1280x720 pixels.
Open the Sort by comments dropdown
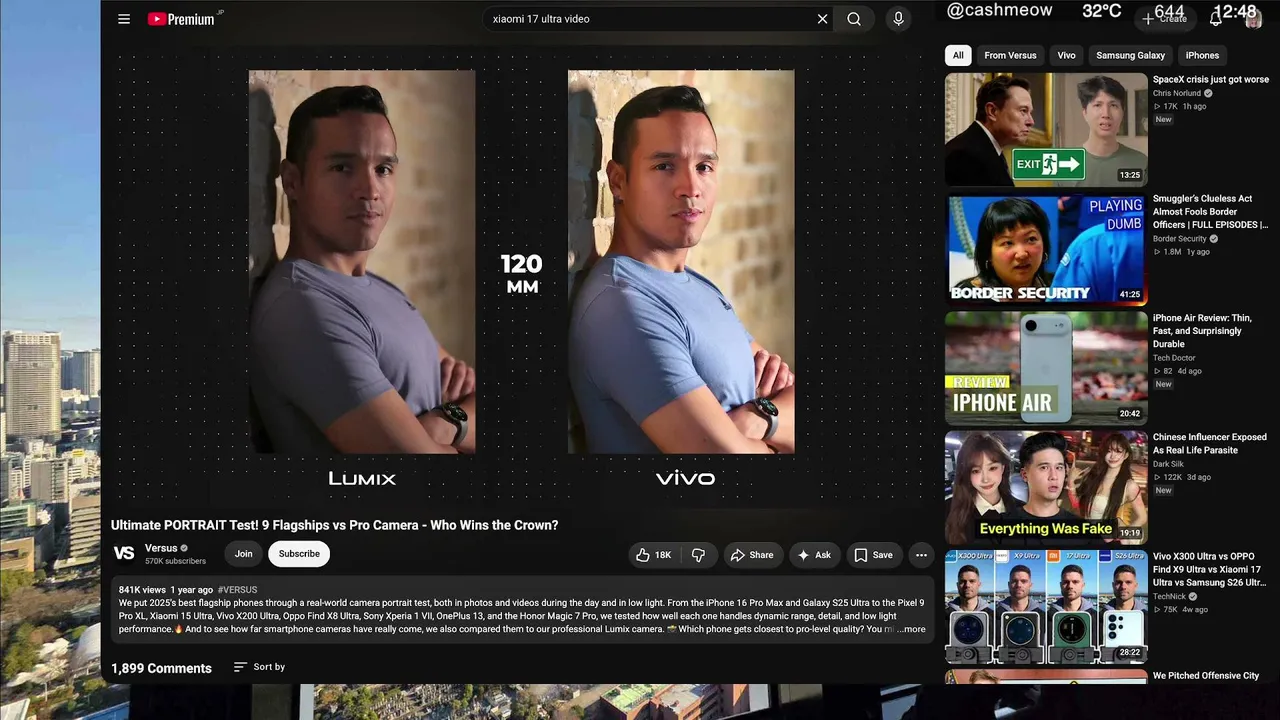click(x=259, y=667)
